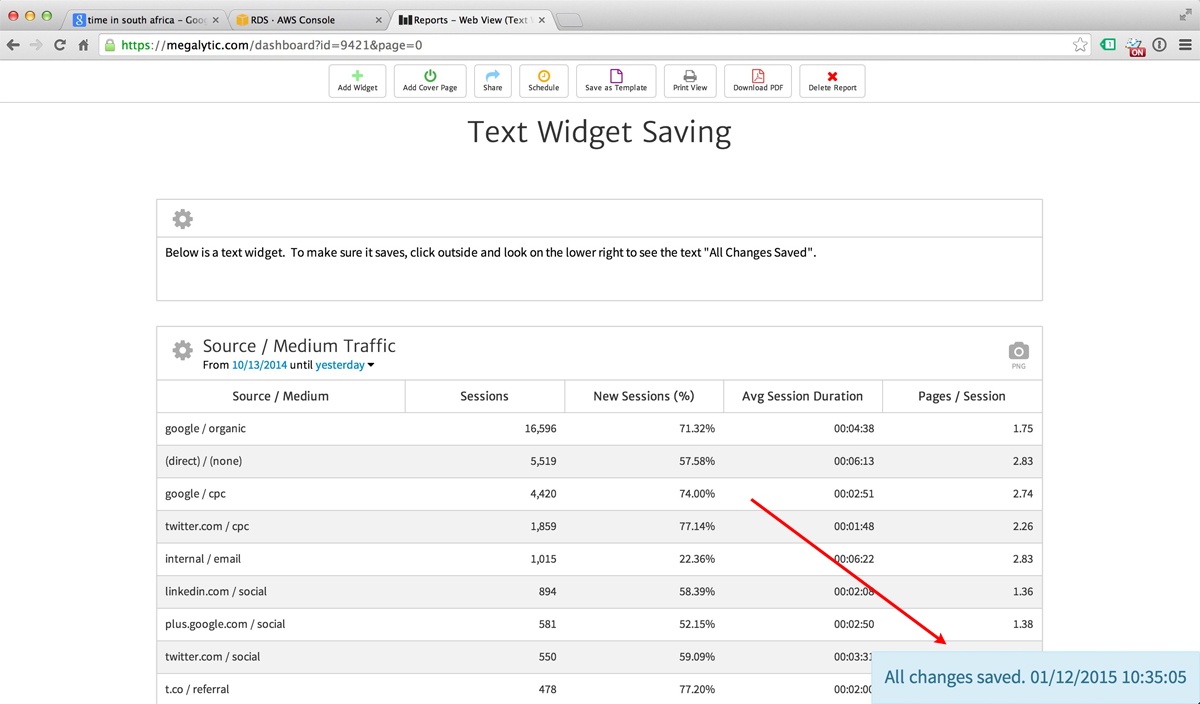Open text widget gear settings

(x=182, y=219)
